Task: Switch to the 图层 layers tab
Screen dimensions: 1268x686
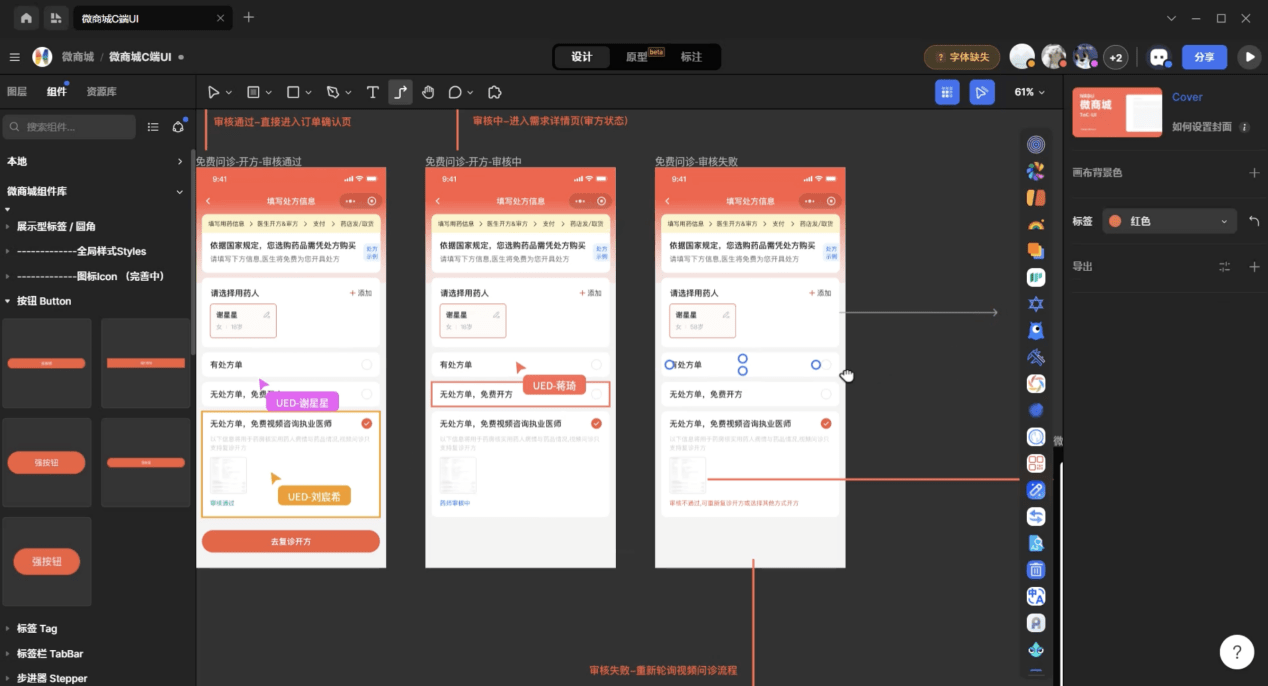Action: (17, 92)
